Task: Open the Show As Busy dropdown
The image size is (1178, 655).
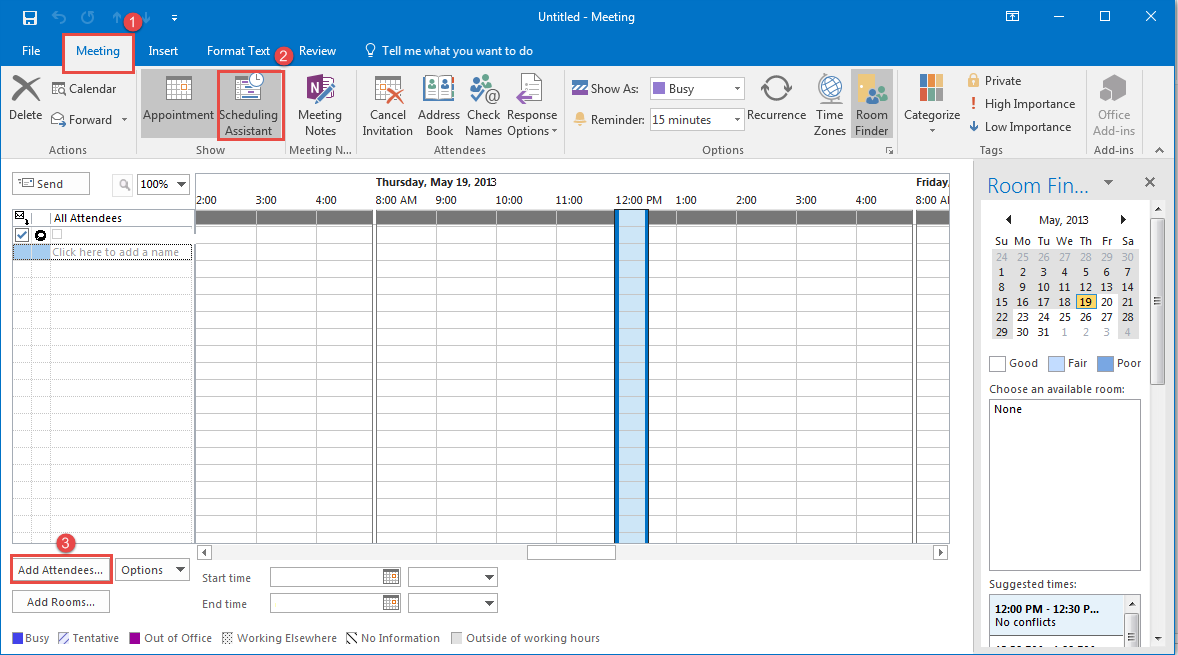Action: (x=737, y=89)
